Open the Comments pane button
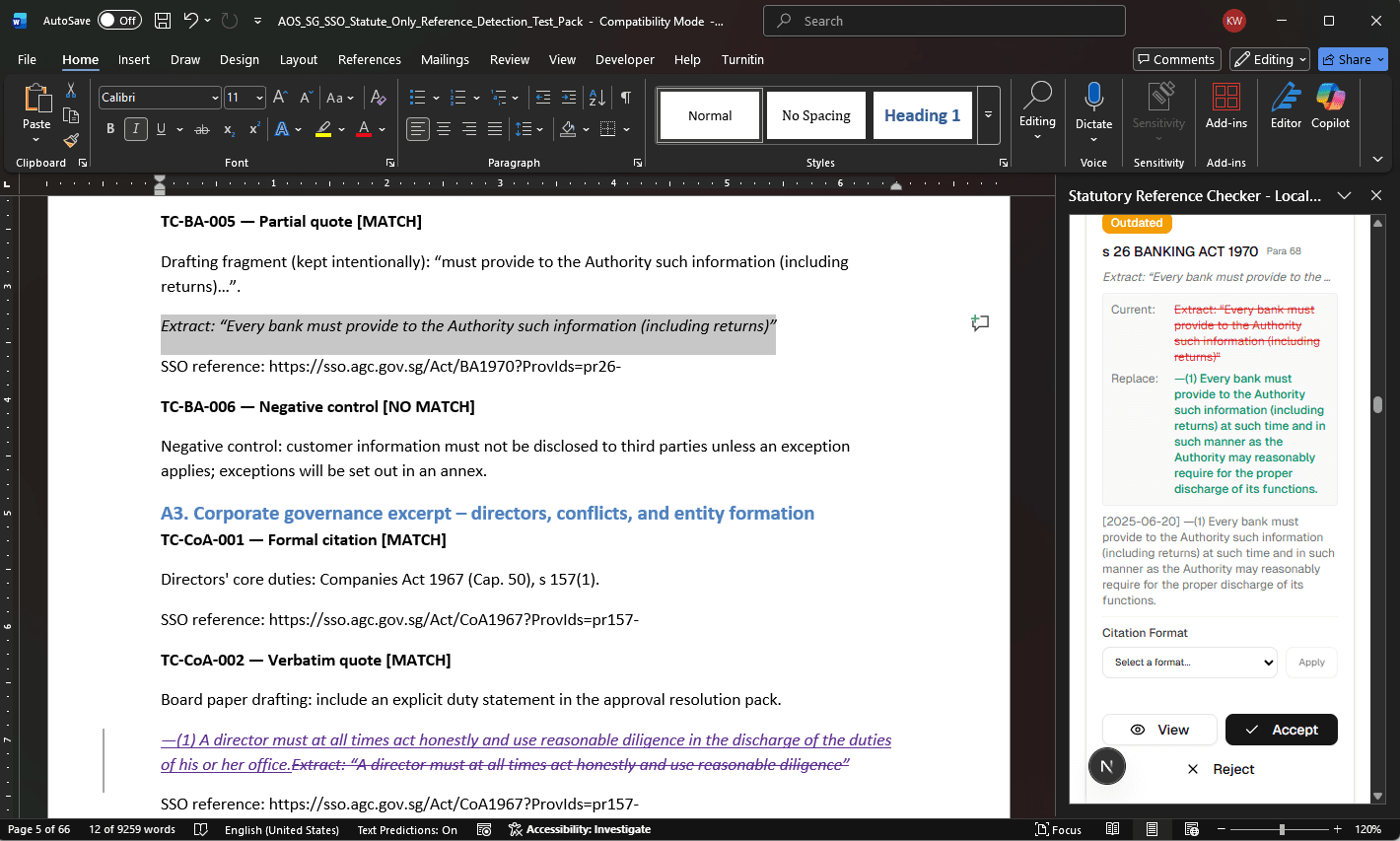Viewport: 1400px width, 841px height. coord(1176,59)
